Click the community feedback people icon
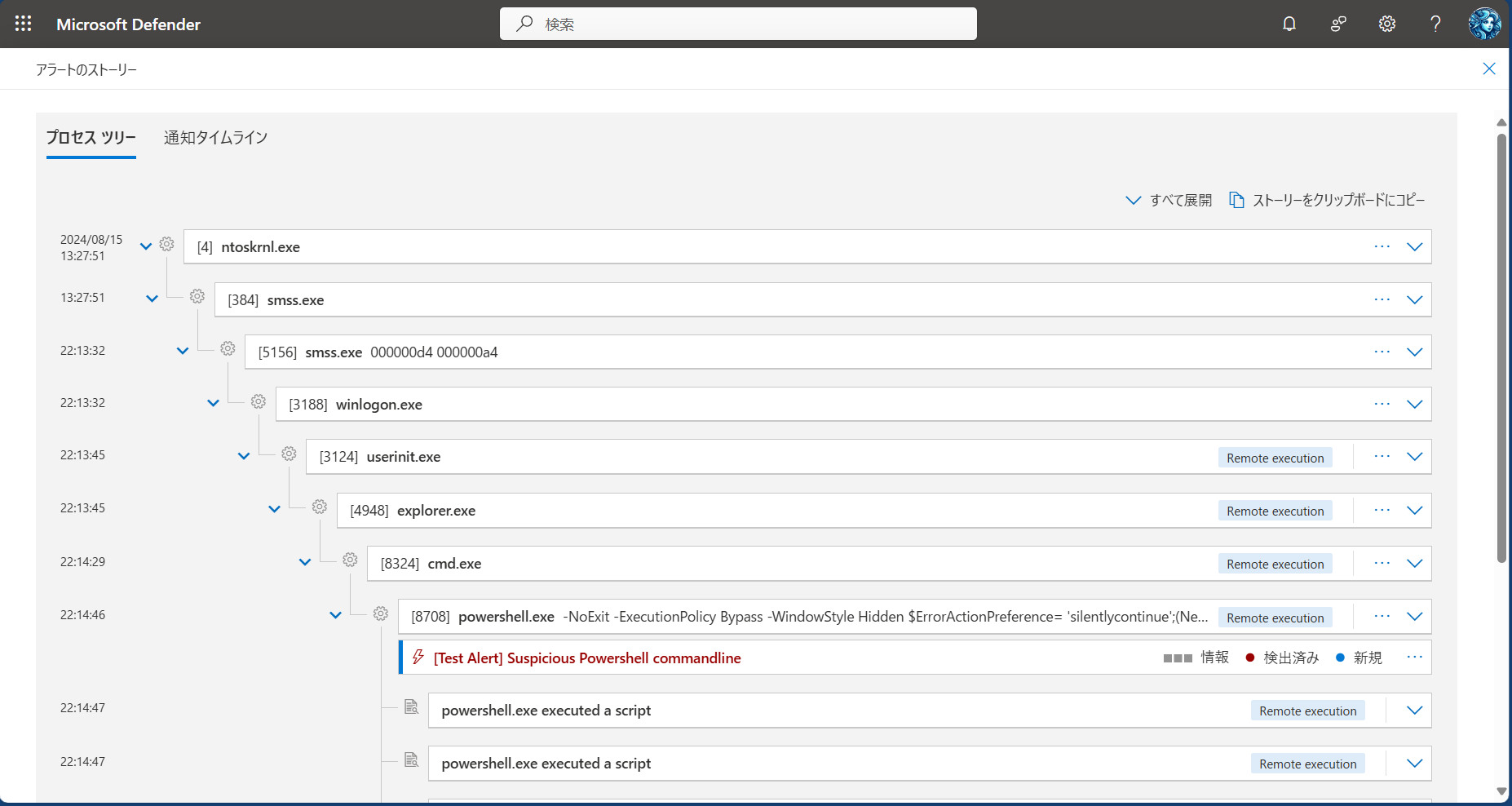 (x=1337, y=24)
